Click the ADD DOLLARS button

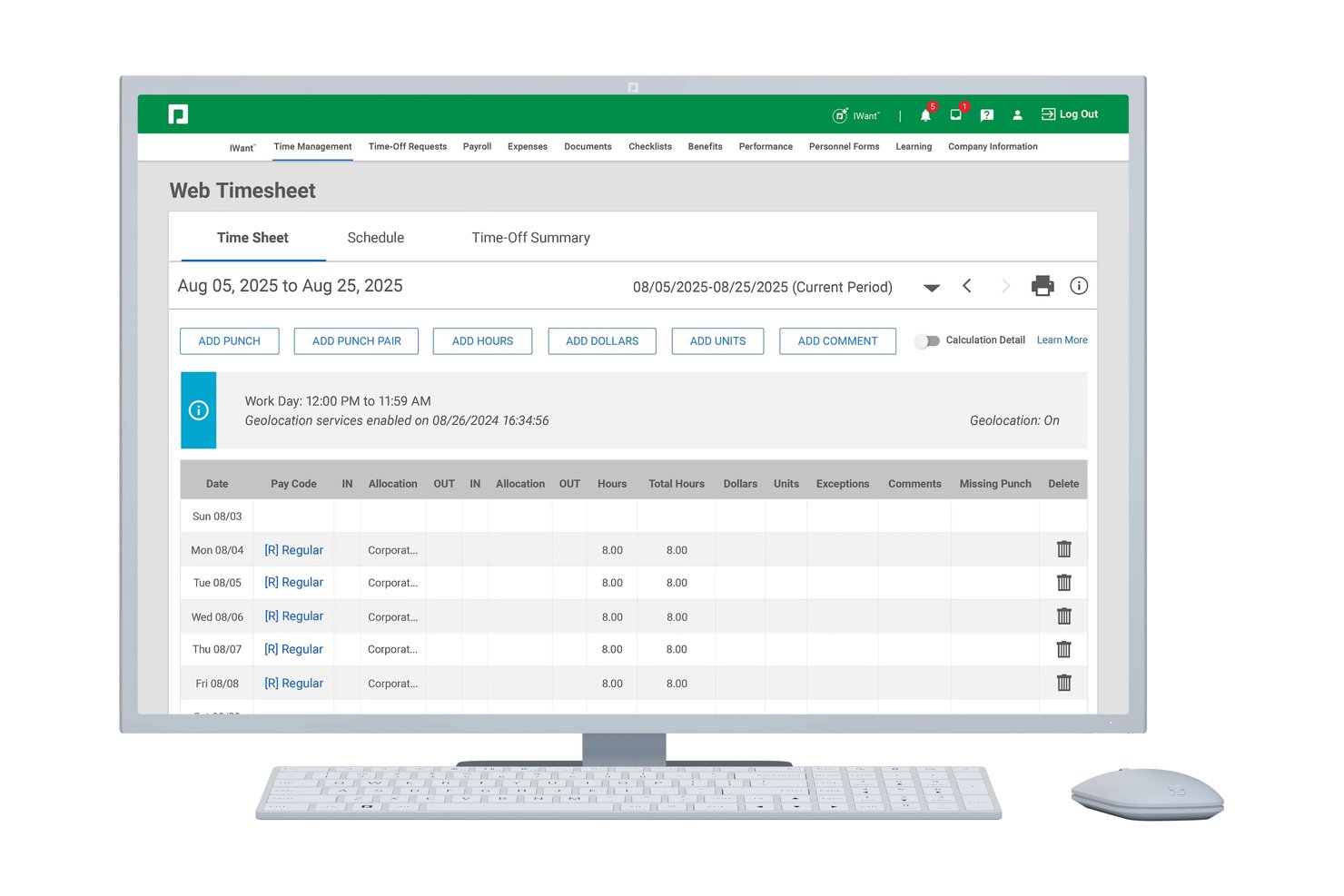click(x=602, y=341)
